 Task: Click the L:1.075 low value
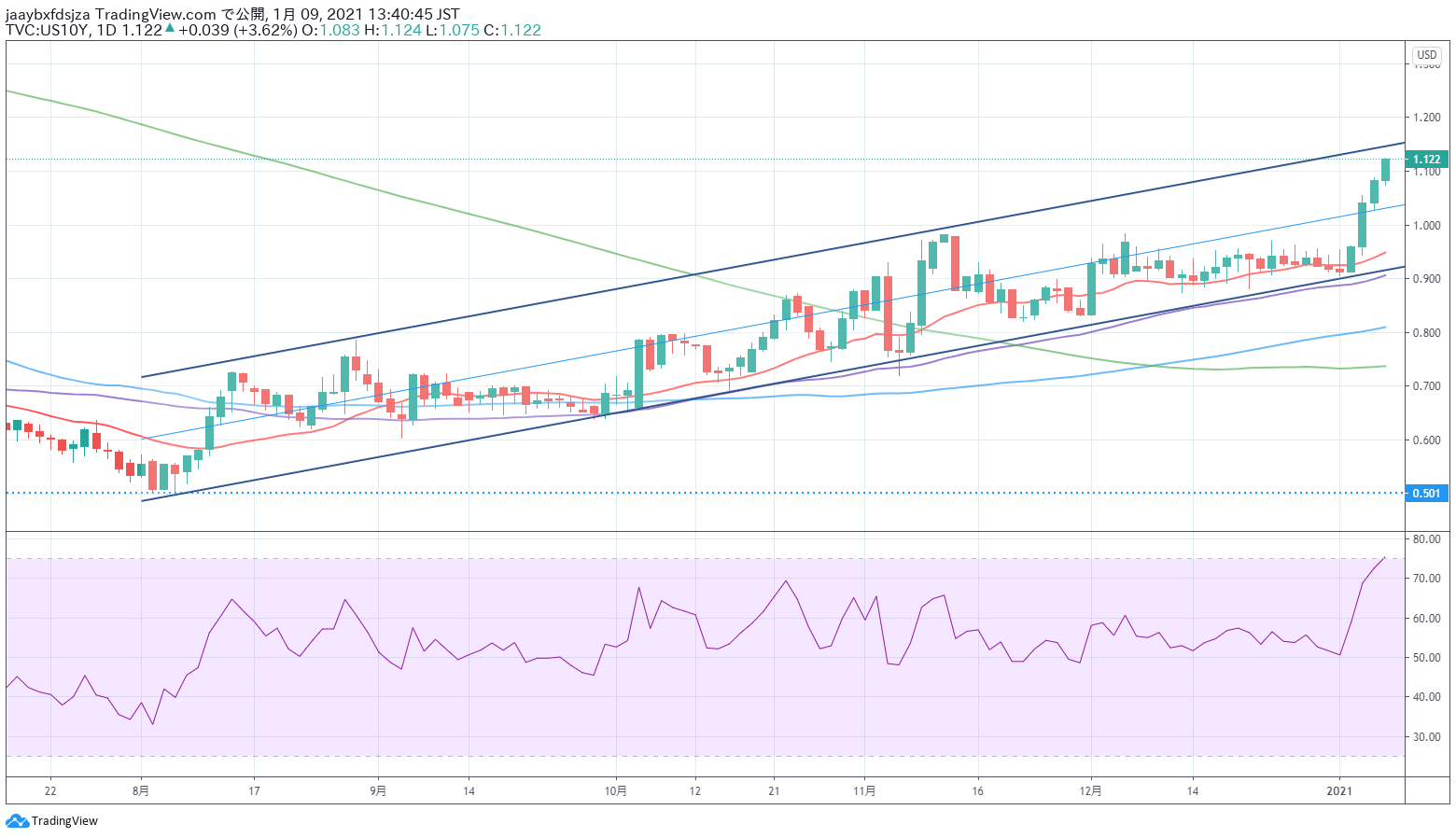tap(452, 30)
